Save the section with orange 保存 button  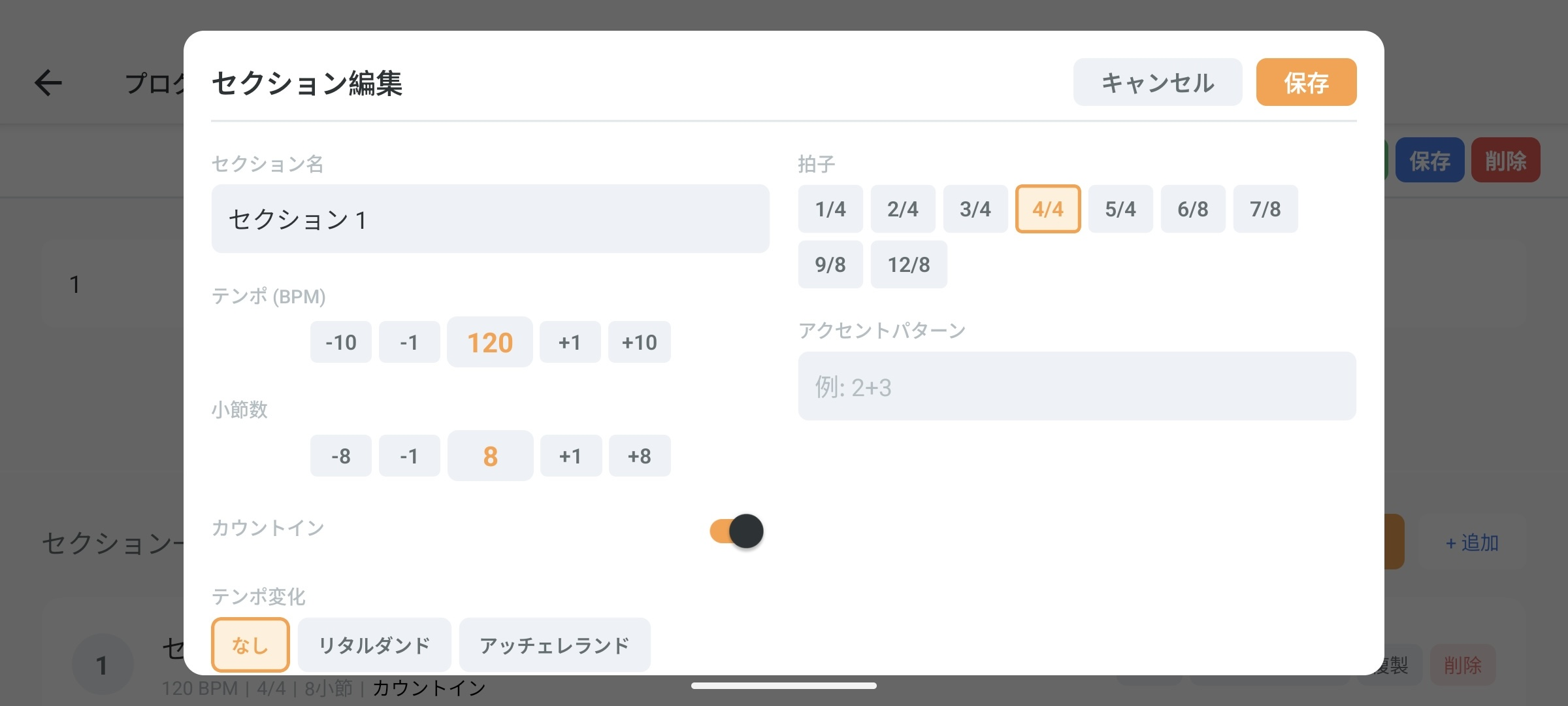(1305, 82)
